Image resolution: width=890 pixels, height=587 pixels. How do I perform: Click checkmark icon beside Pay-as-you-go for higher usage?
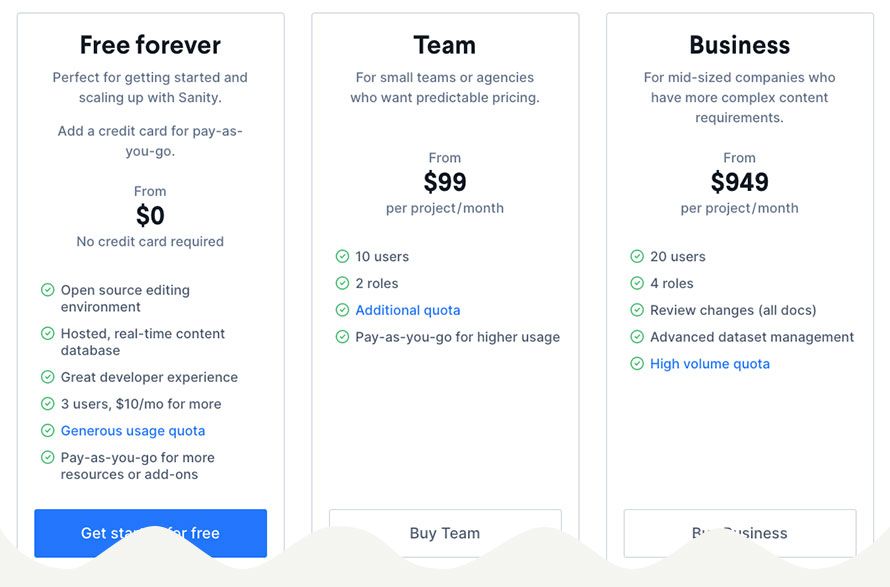[342, 337]
